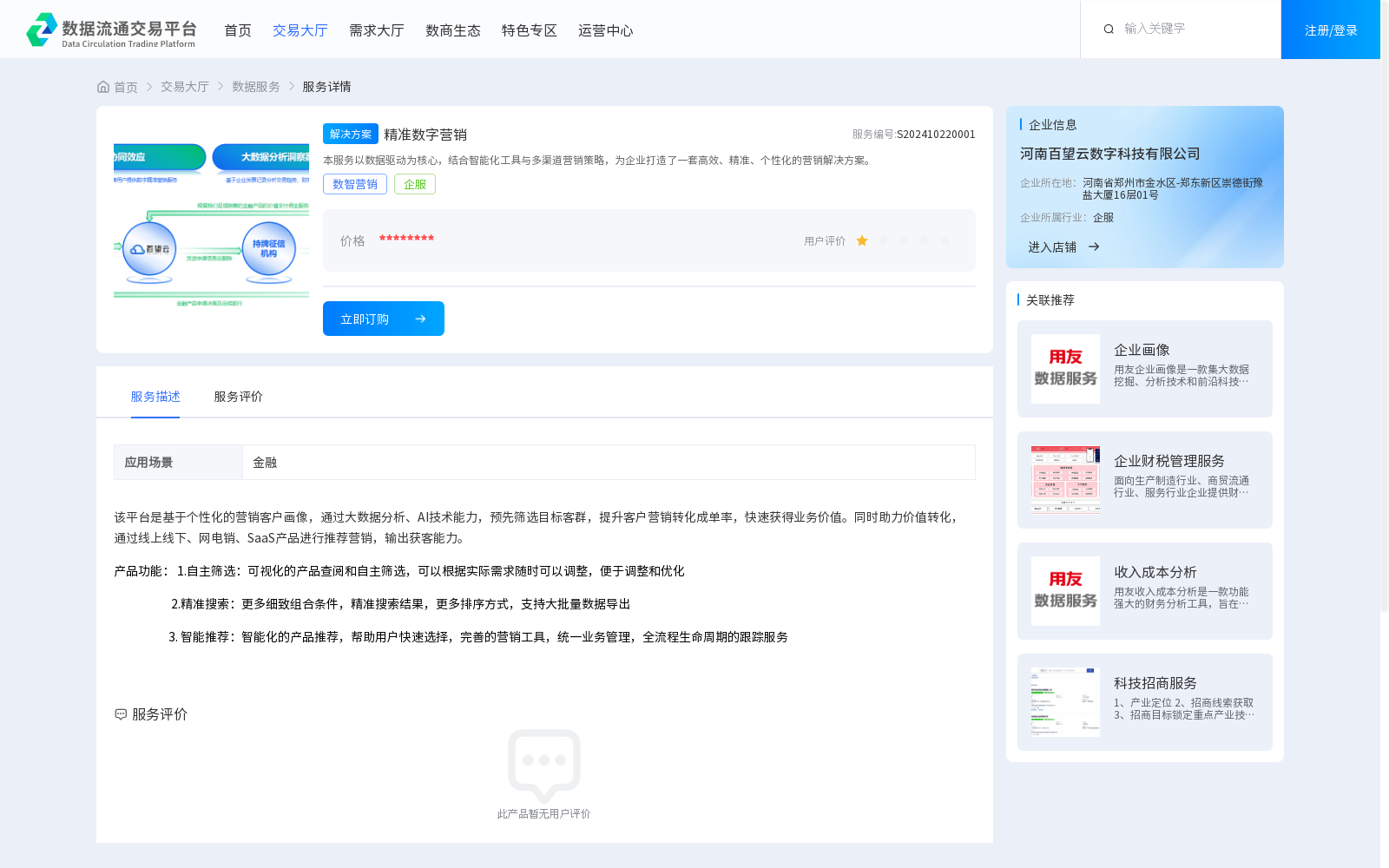Click the 数智营销 tag
The image size is (1389, 868).
pos(355,184)
